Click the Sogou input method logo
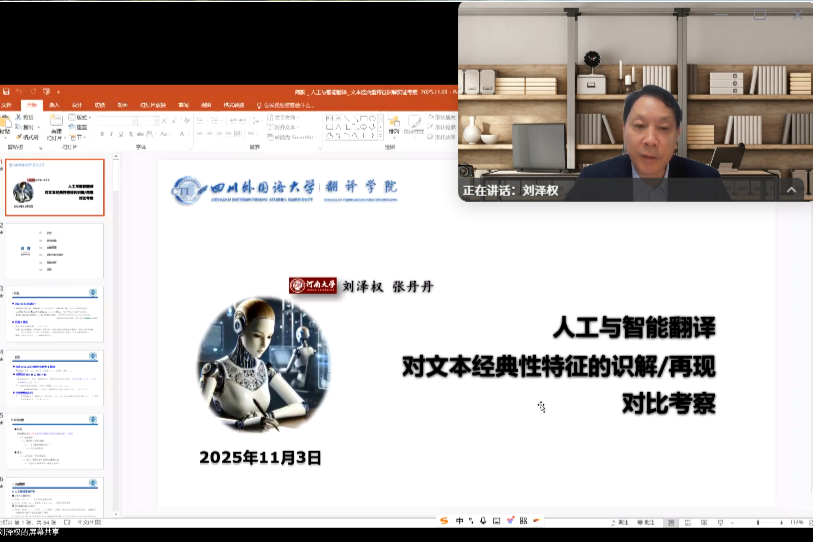Viewport: 813px width, 542px height. pos(444,521)
